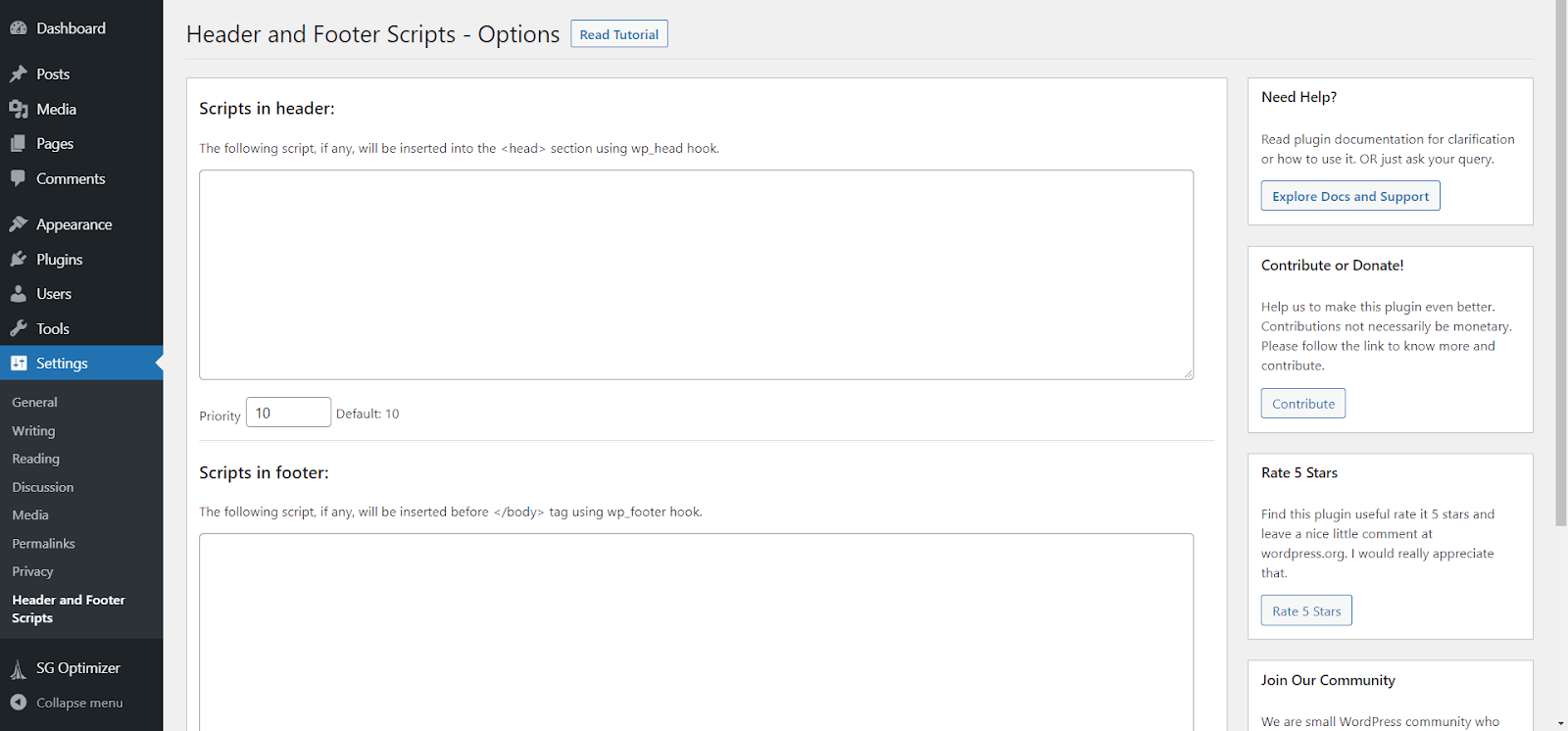Screen dimensions: 1568x731
Task: Click the 'Scripts in header:' heading
Action: pyautogui.click(x=267, y=109)
